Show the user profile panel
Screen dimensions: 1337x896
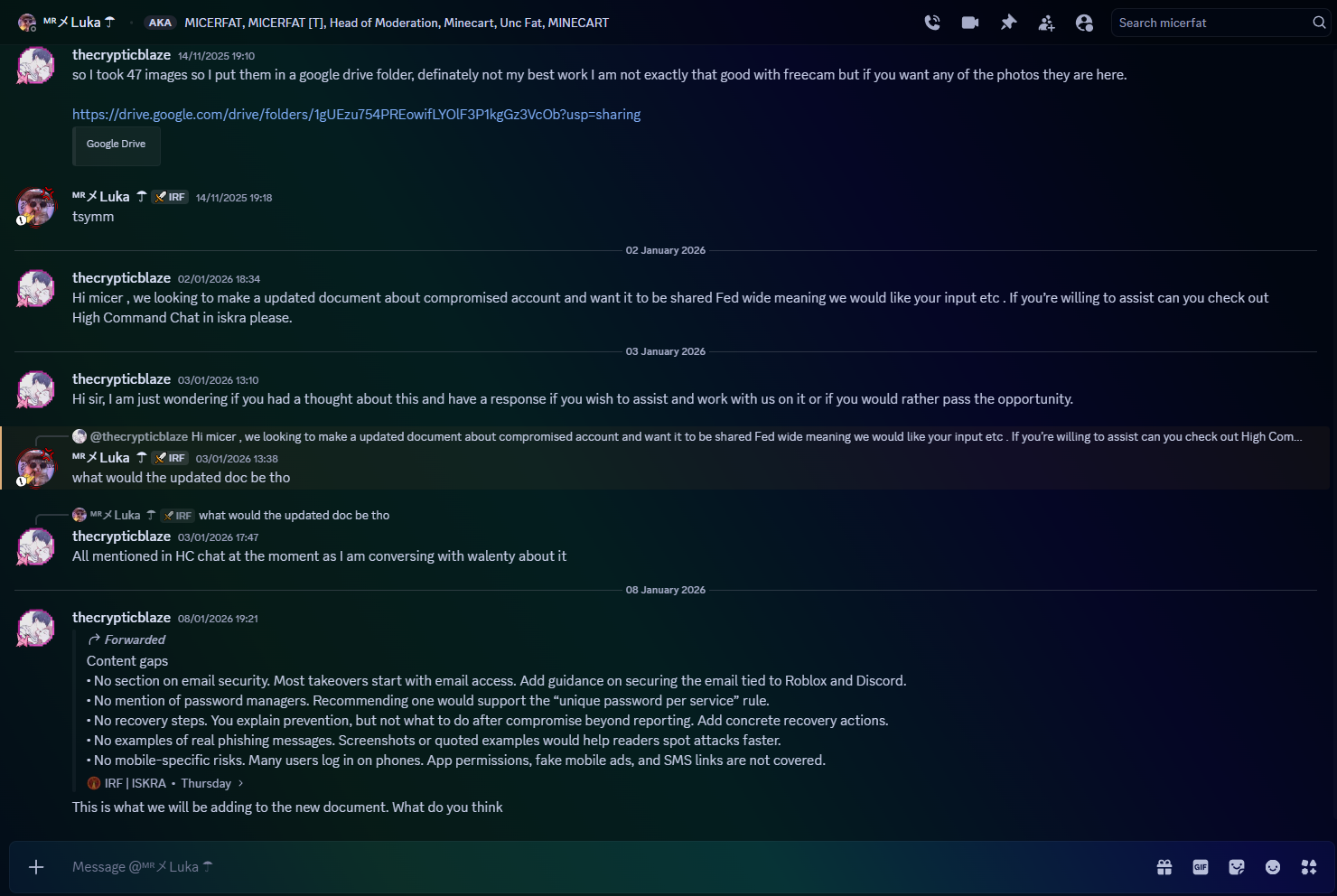pyautogui.click(x=1084, y=23)
